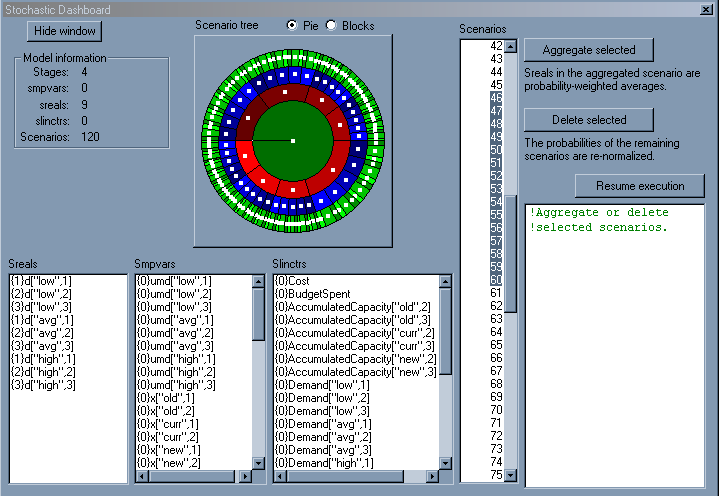
Task: Select scenario 60 in the list
Action: coord(496,280)
